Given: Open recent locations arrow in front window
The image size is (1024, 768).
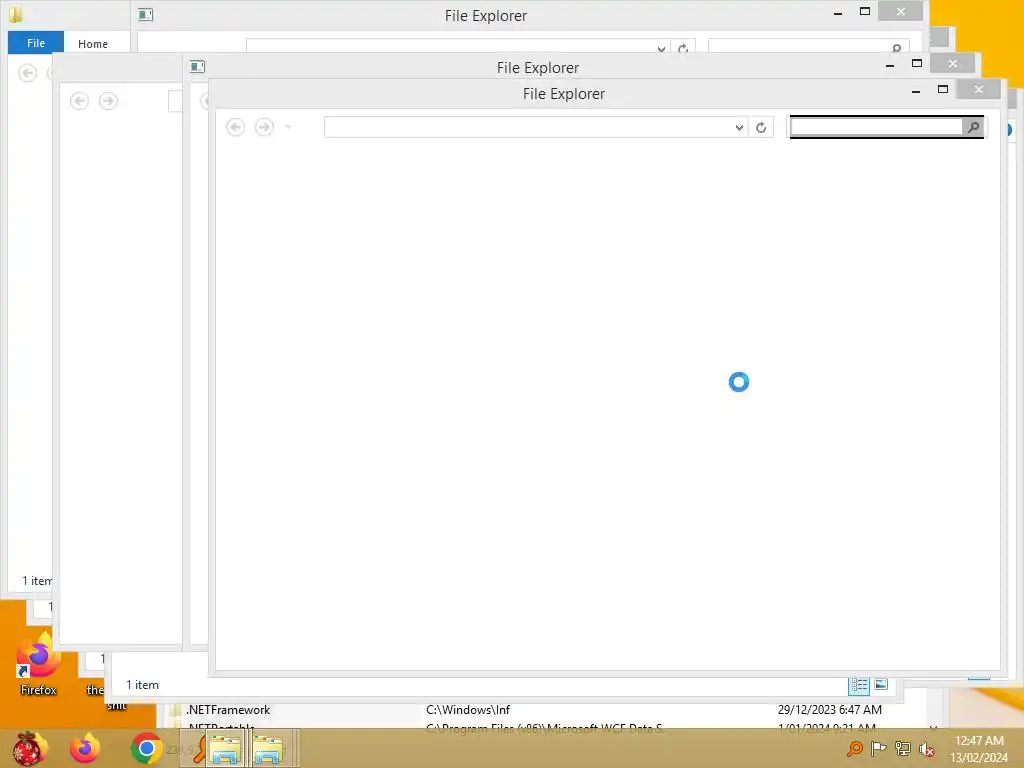Looking at the screenshot, I should pyautogui.click(x=288, y=127).
